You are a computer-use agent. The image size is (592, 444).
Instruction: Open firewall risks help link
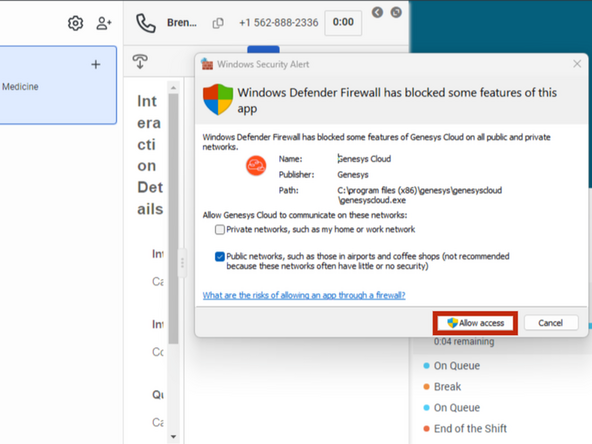pyautogui.click(x=304, y=295)
